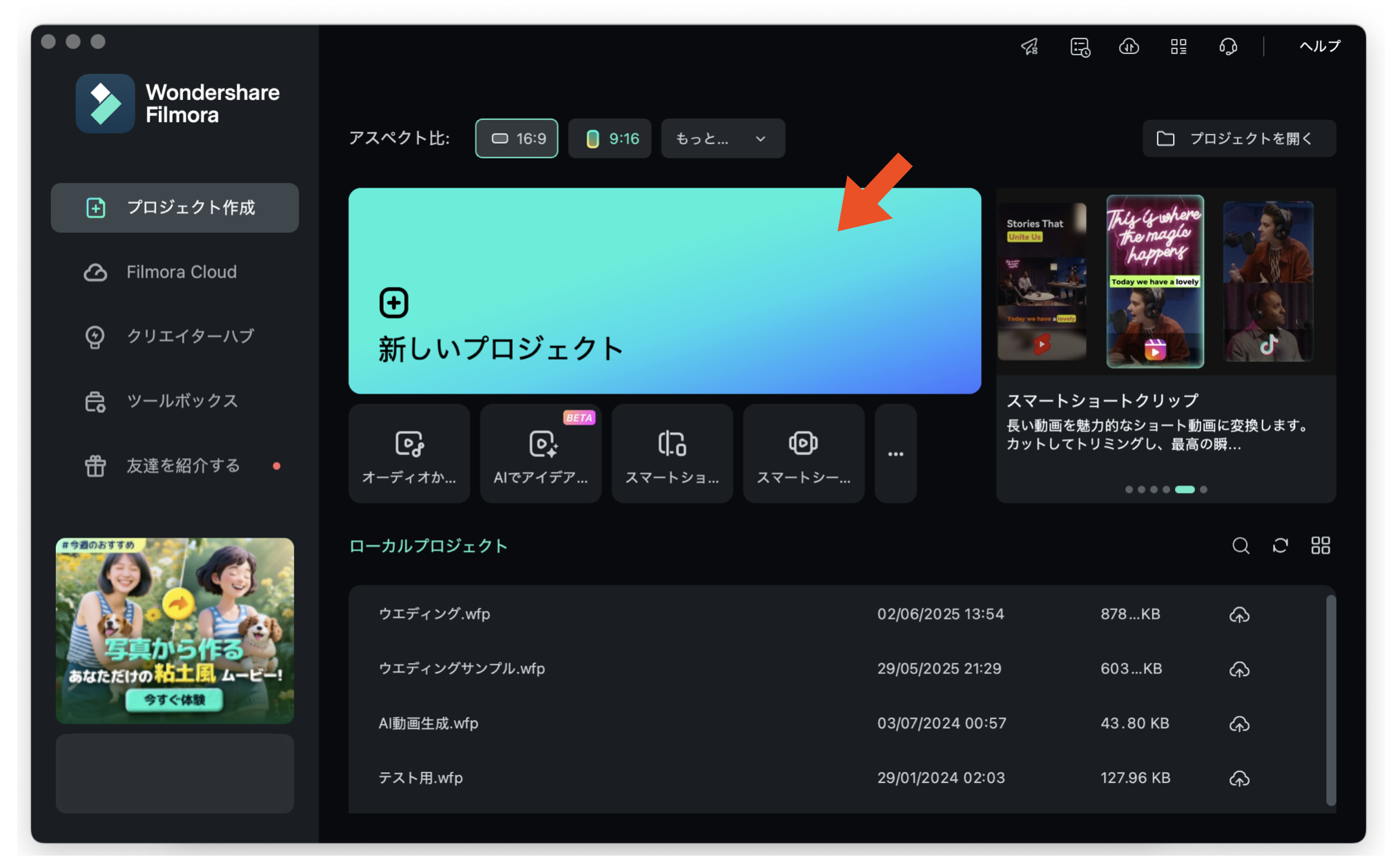Create a 新しいプロジェクト
Screen dimensions: 1400x866
pos(664,291)
